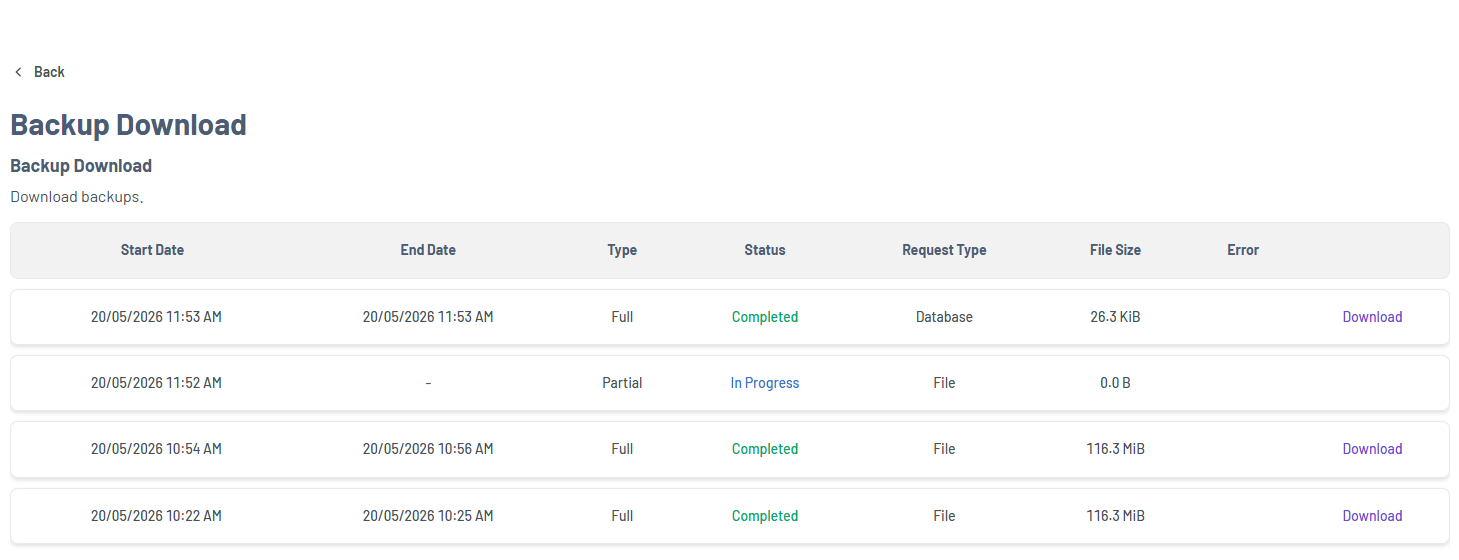
Task: Click the 0.0 B file size cell
Action: coord(1115,383)
